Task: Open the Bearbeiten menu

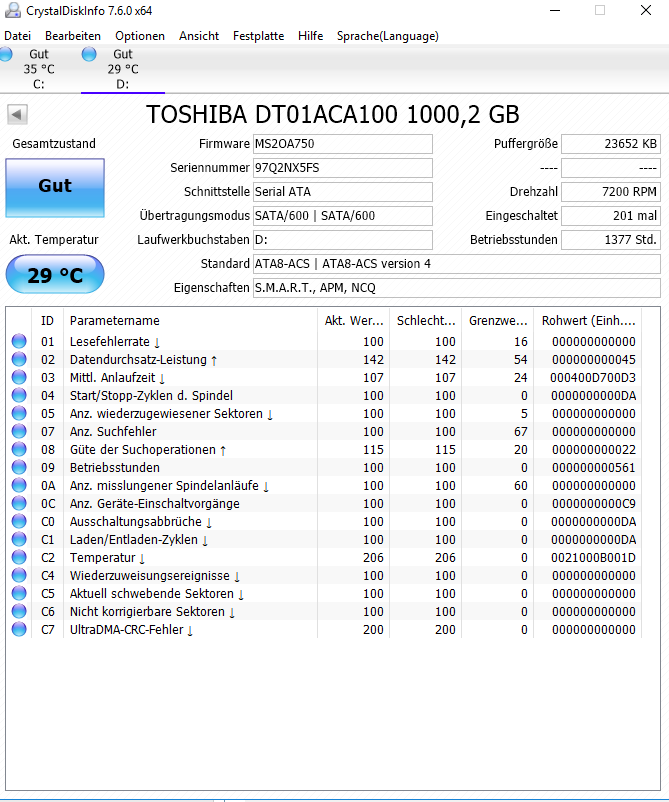Action: 73,36
